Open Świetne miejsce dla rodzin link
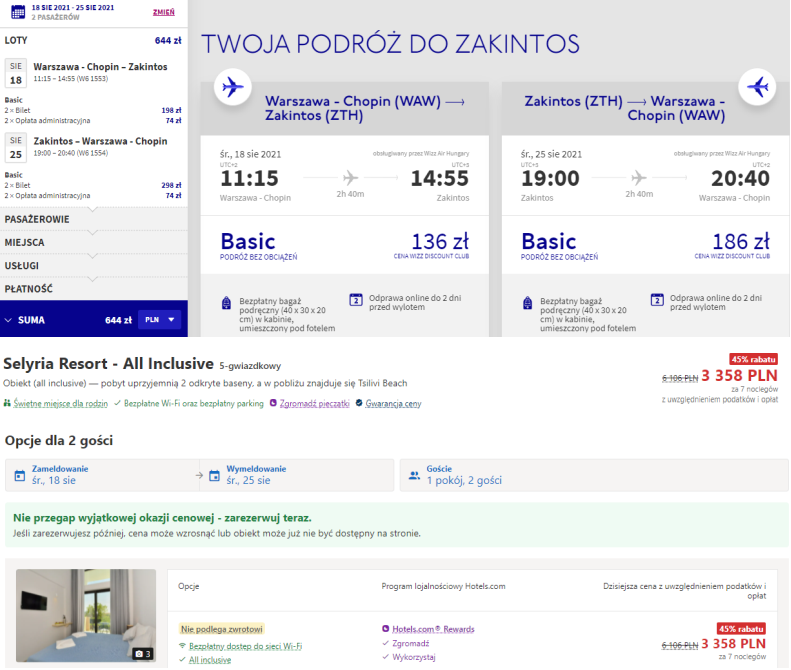 [x=61, y=404]
